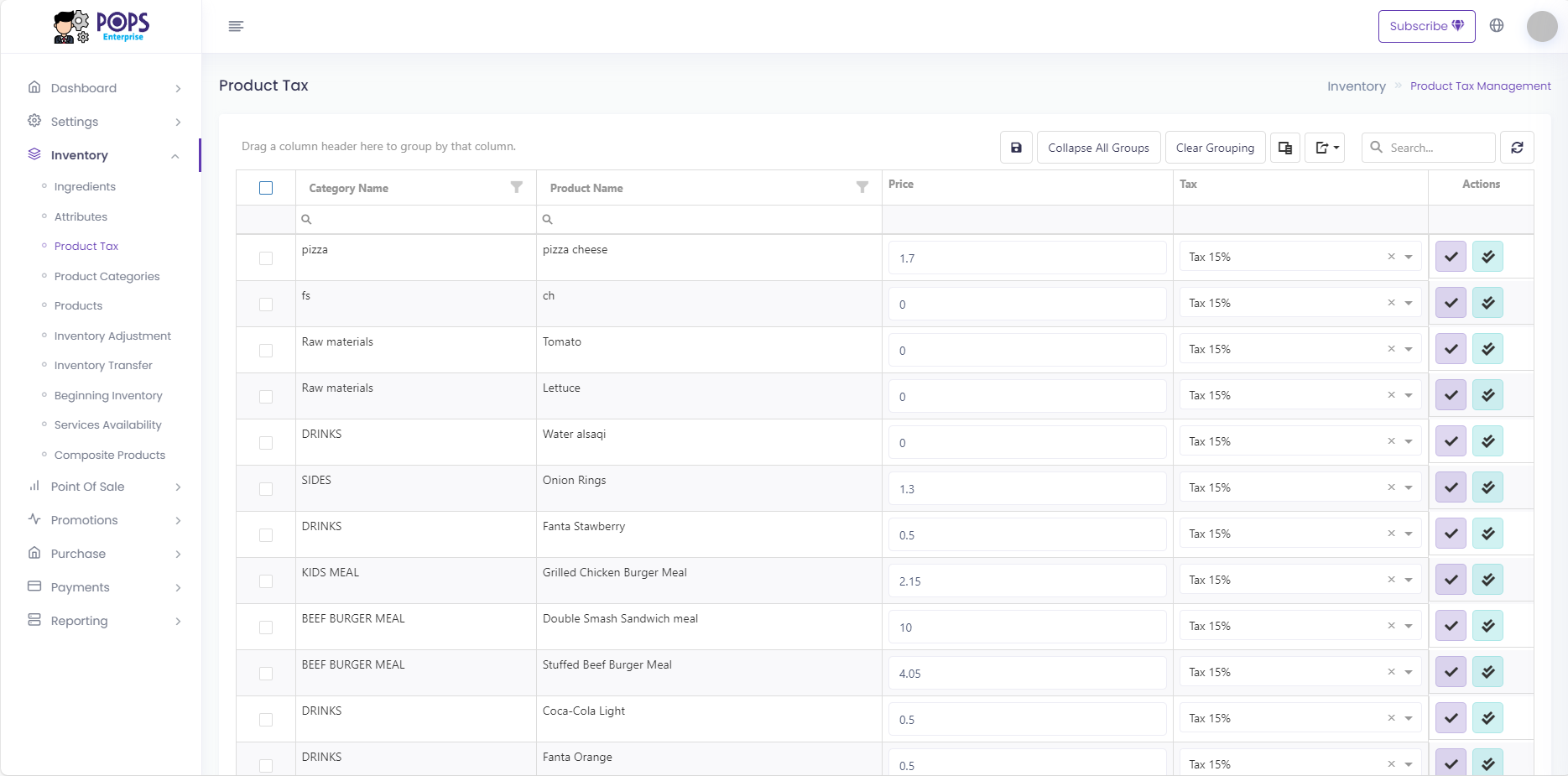The height and width of the screenshot is (776, 1568).
Task: Go to Inventory Adjustment in the sidebar
Action: (112, 336)
